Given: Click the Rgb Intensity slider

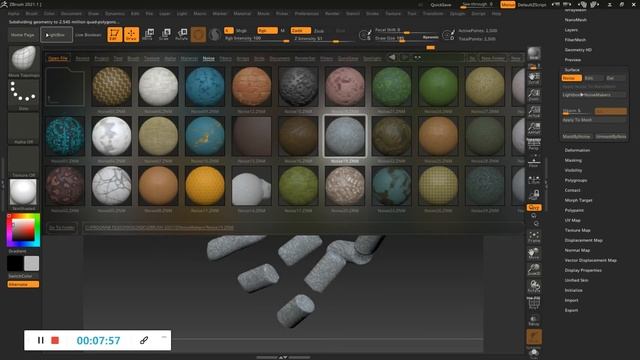Looking at the screenshot, I should [x=257, y=38].
